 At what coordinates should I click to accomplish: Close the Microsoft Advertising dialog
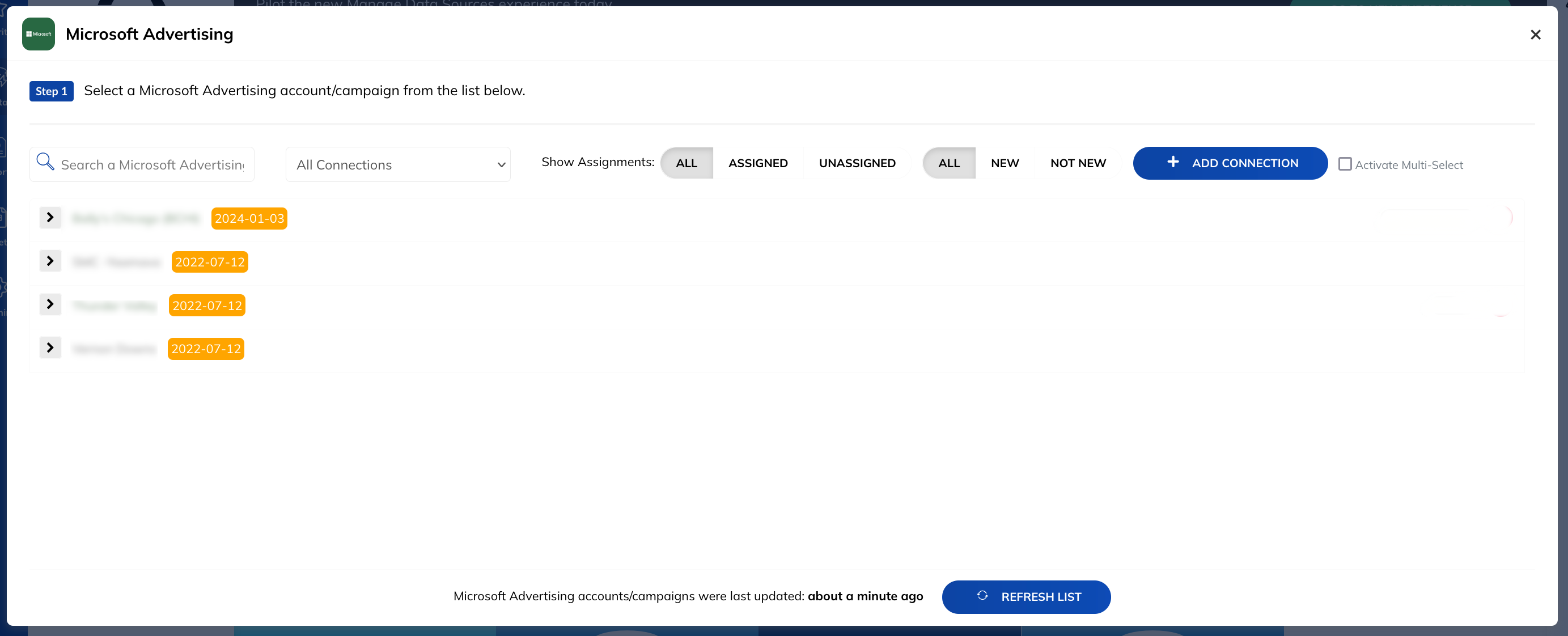pos(1535,35)
